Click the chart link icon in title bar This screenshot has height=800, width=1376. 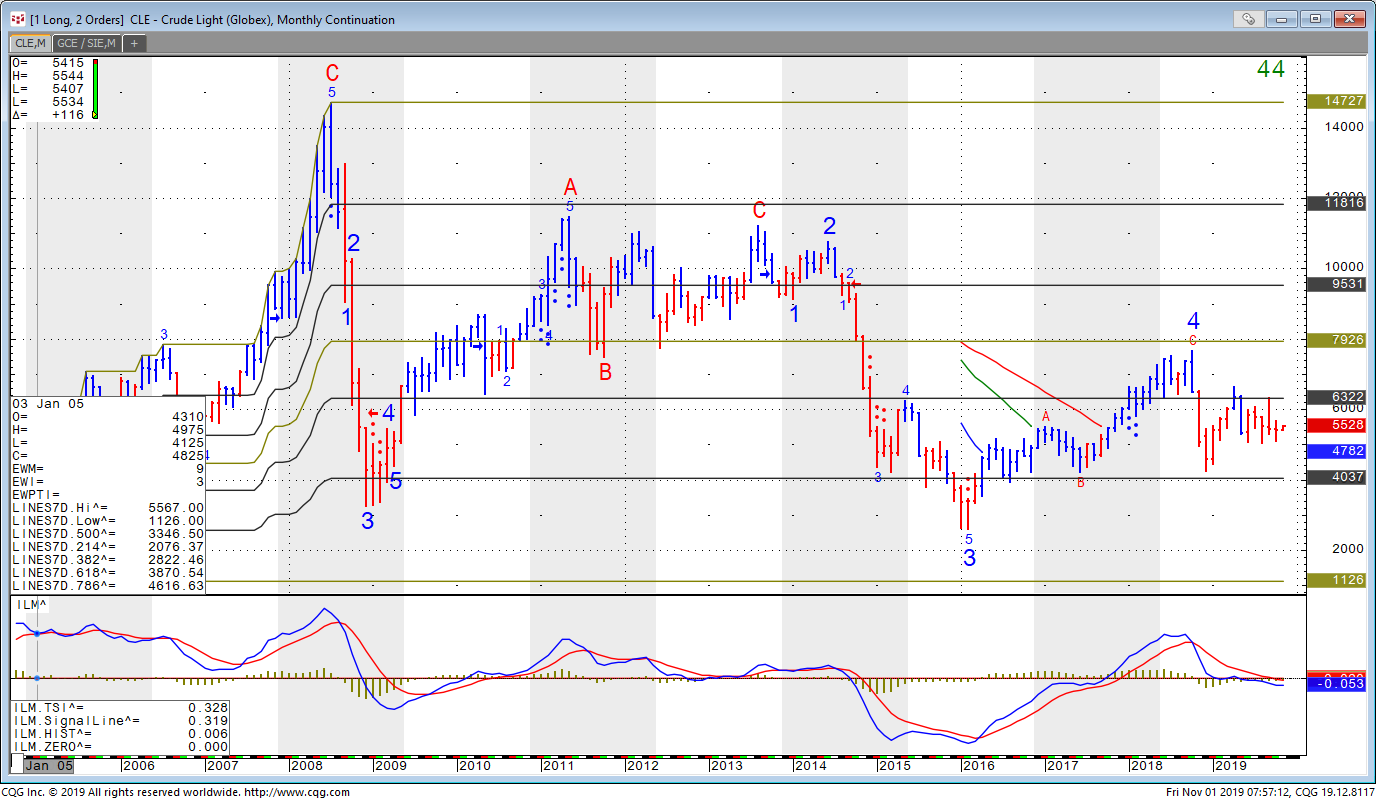pos(1248,18)
